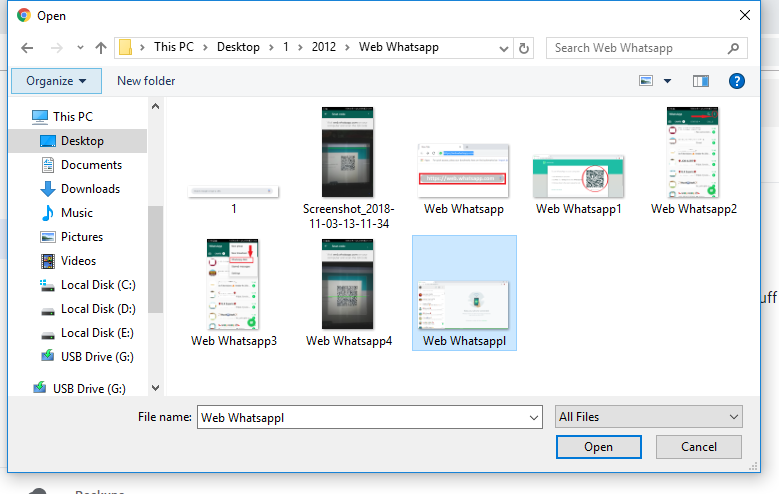Open Documents in the navigation pane

[81, 165]
